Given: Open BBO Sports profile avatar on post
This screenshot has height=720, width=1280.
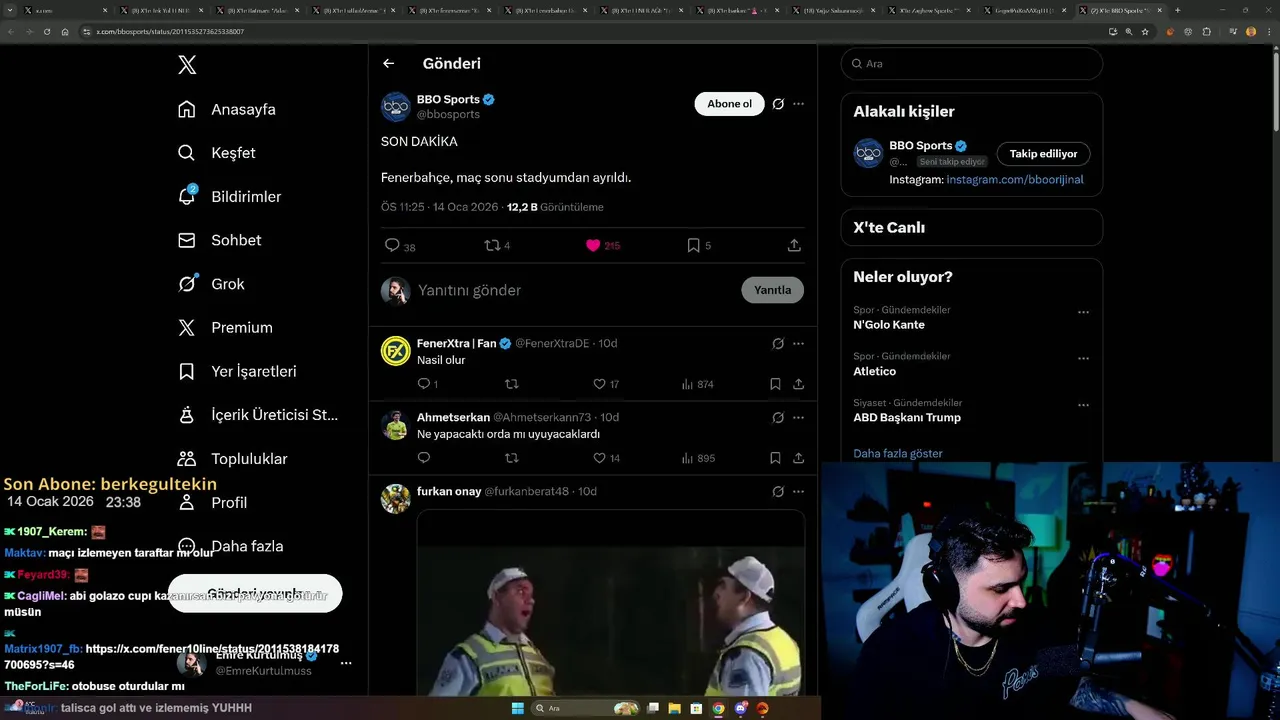Looking at the screenshot, I should pos(396,106).
